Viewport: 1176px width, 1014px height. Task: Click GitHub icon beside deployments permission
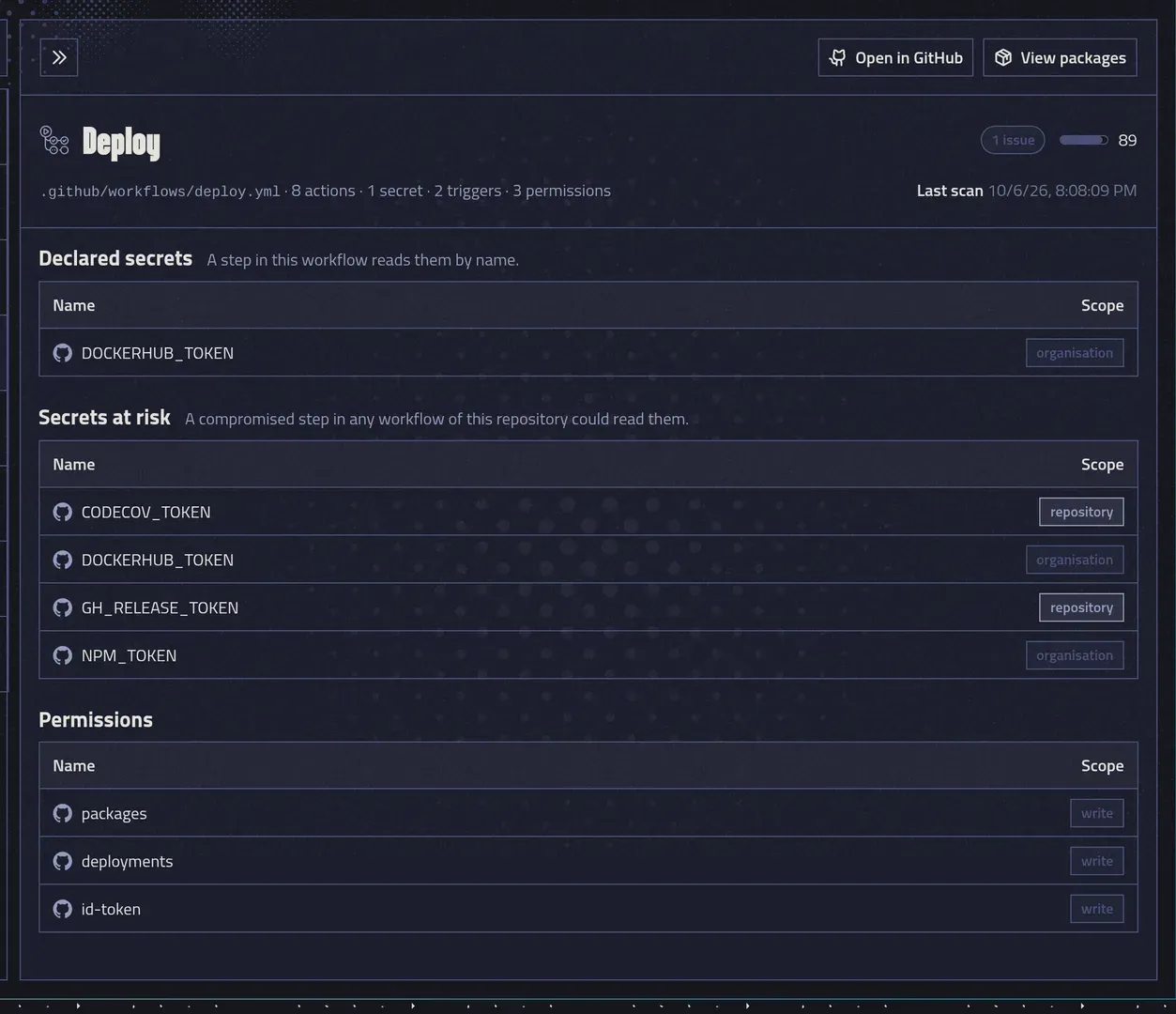[x=63, y=861]
